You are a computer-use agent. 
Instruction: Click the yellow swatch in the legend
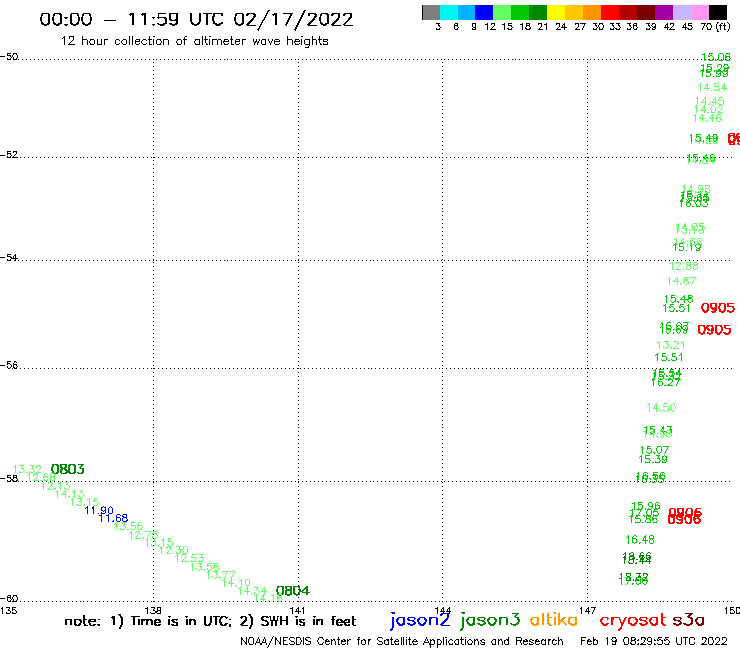point(556,12)
